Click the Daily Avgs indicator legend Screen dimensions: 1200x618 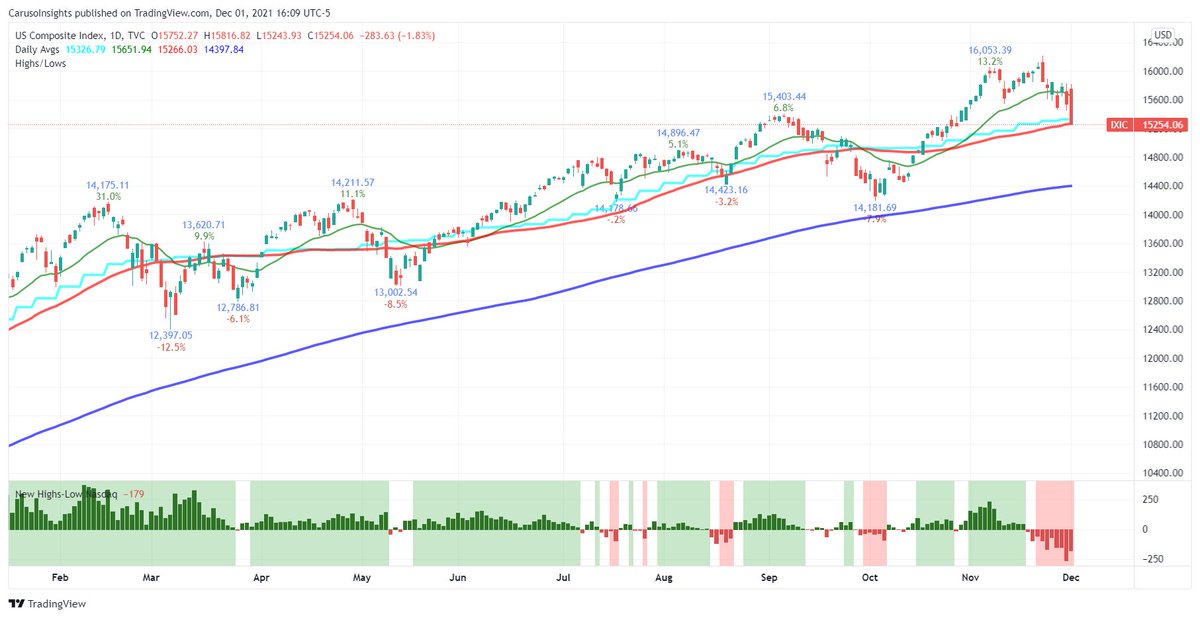coord(37,49)
